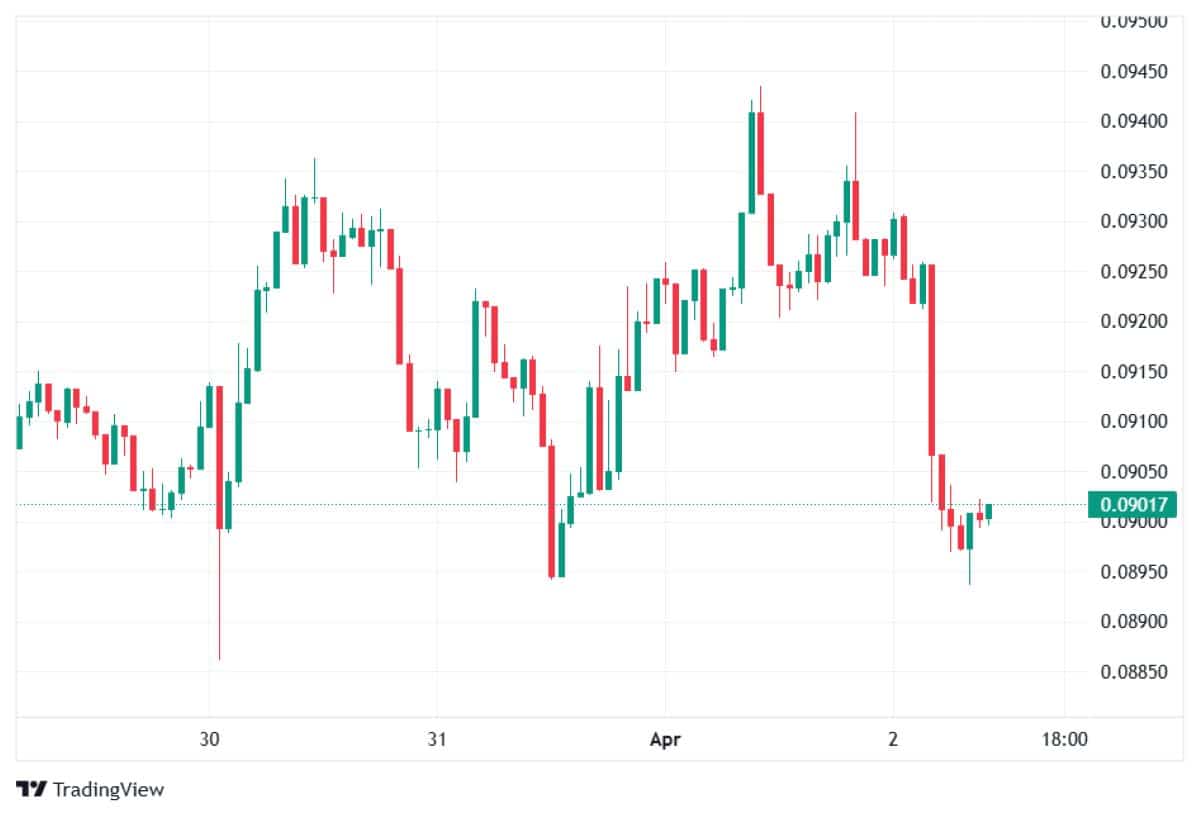Click the last green candle at chart's right edge
Viewport: 1200px width, 817px height.
[988, 511]
